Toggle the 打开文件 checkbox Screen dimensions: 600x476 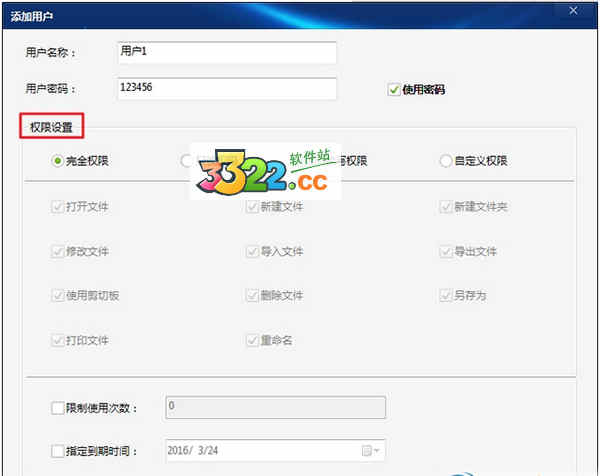[x=57, y=207]
